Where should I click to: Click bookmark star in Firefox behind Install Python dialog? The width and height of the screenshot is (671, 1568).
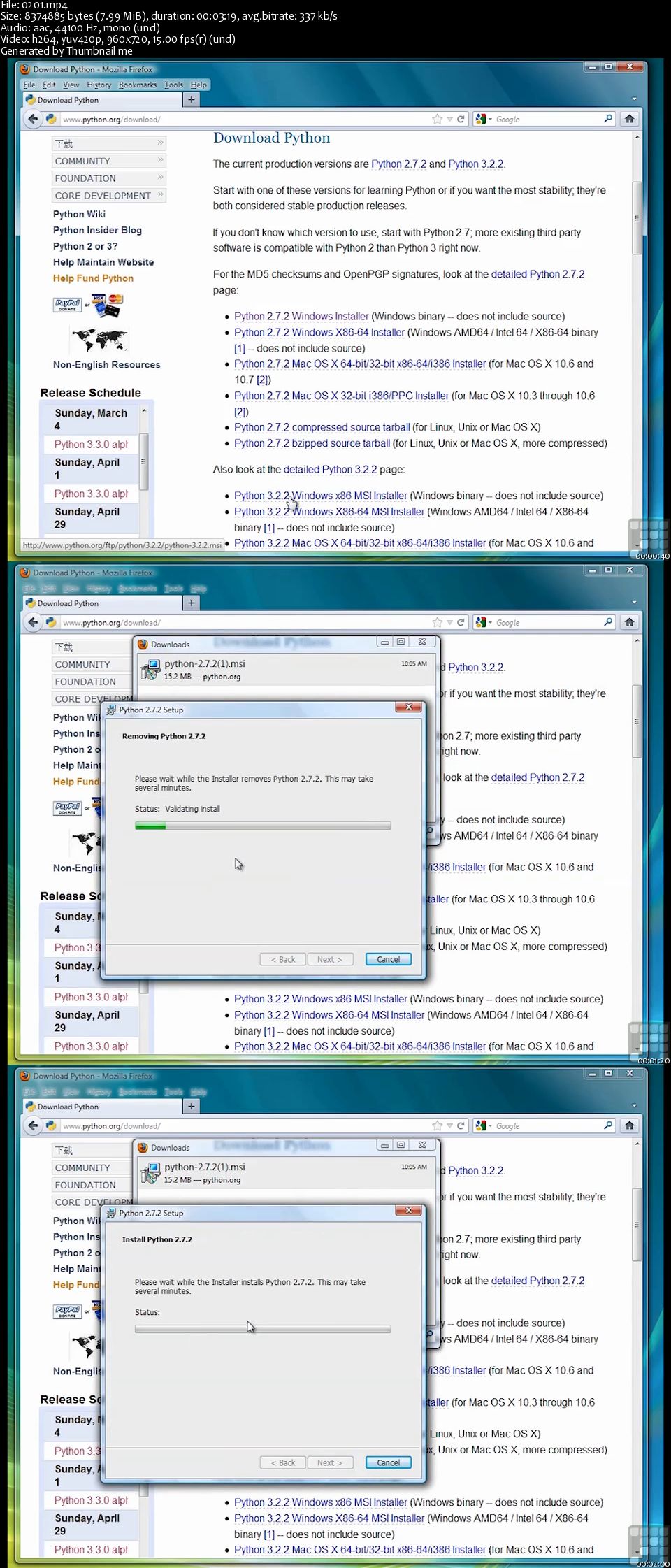click(x=438, y=1125)
